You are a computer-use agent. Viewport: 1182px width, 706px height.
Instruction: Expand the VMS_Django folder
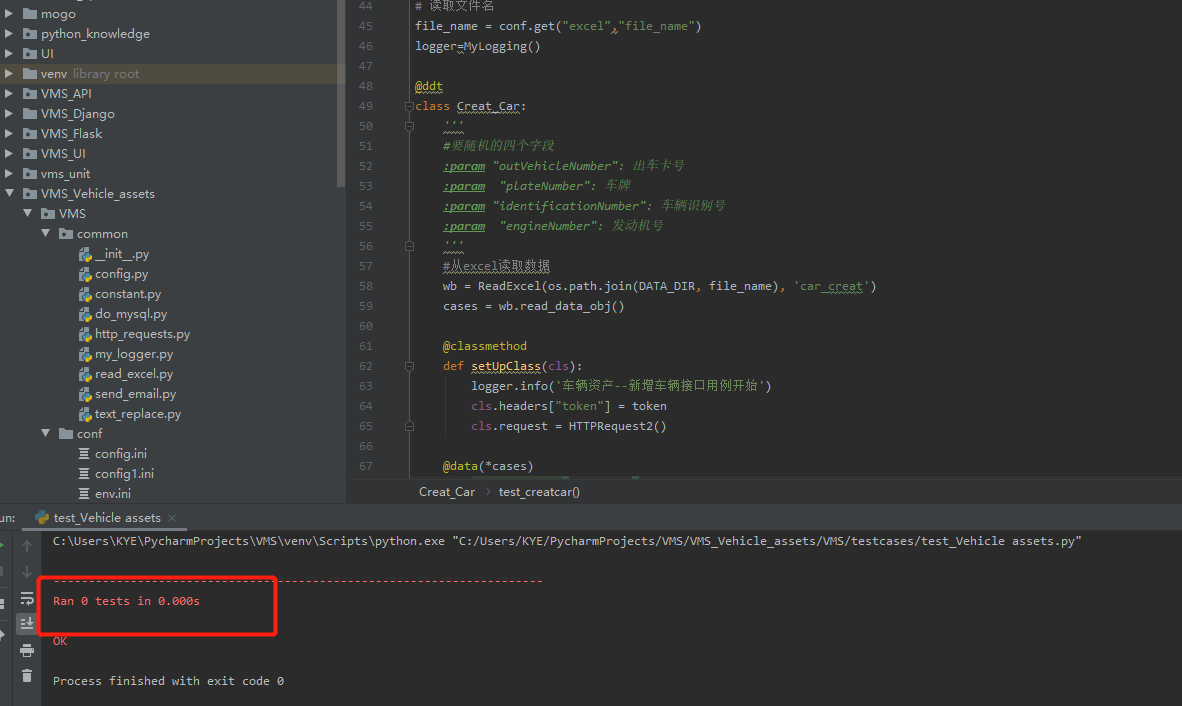click(x=9, y=113)
